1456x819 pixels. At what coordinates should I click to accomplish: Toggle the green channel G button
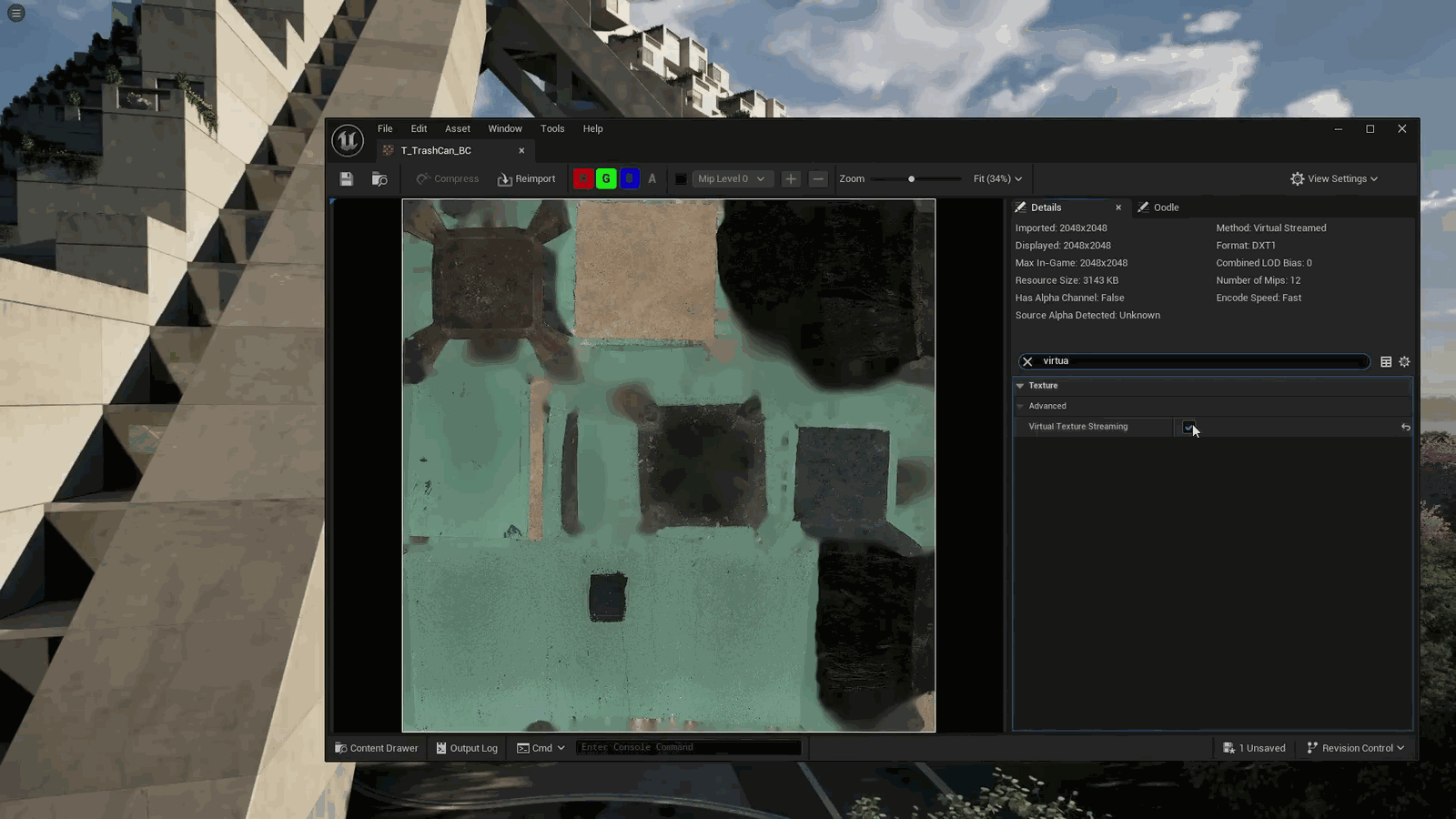(x=606, y=179)
